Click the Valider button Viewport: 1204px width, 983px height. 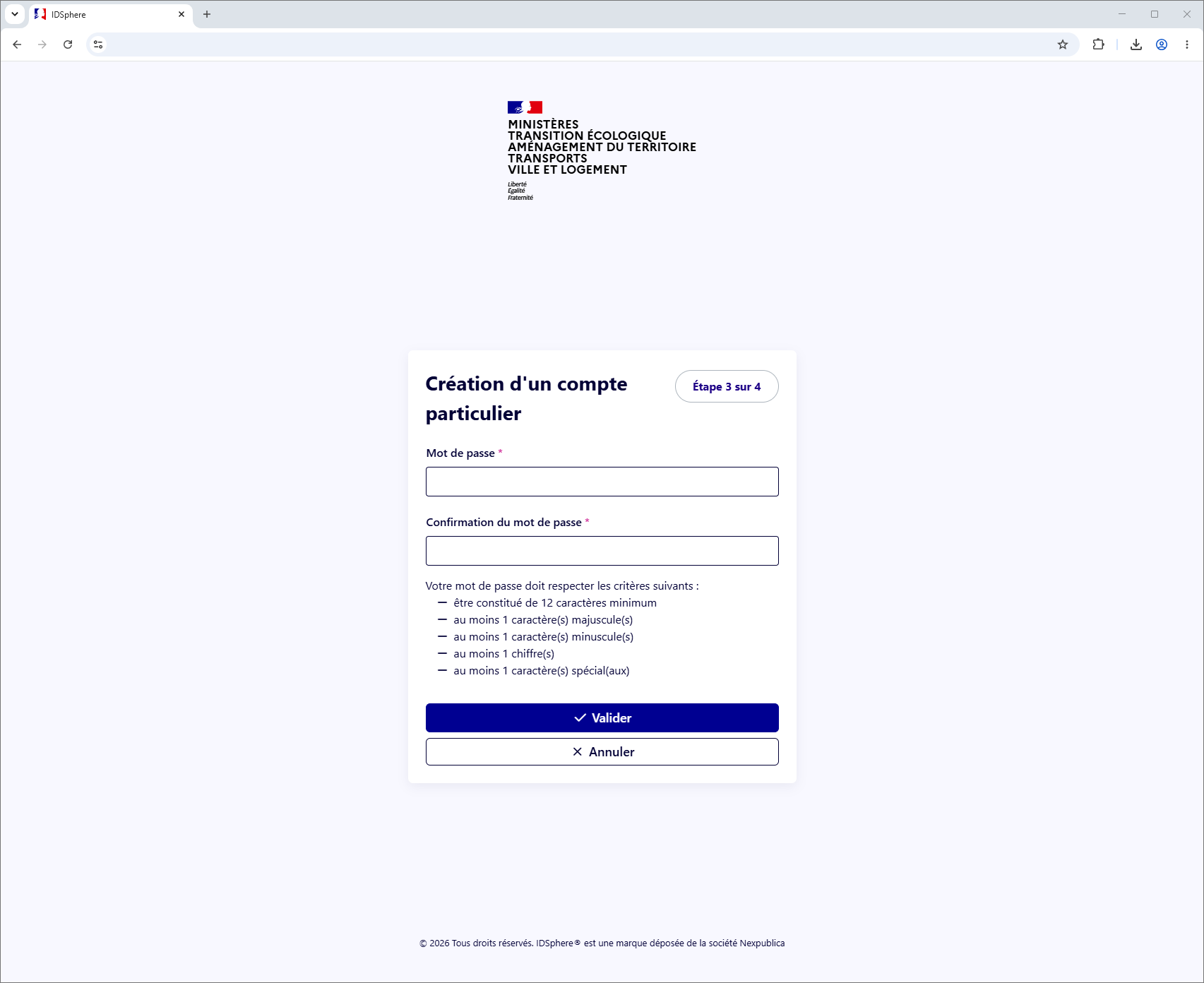click(602, 717)
